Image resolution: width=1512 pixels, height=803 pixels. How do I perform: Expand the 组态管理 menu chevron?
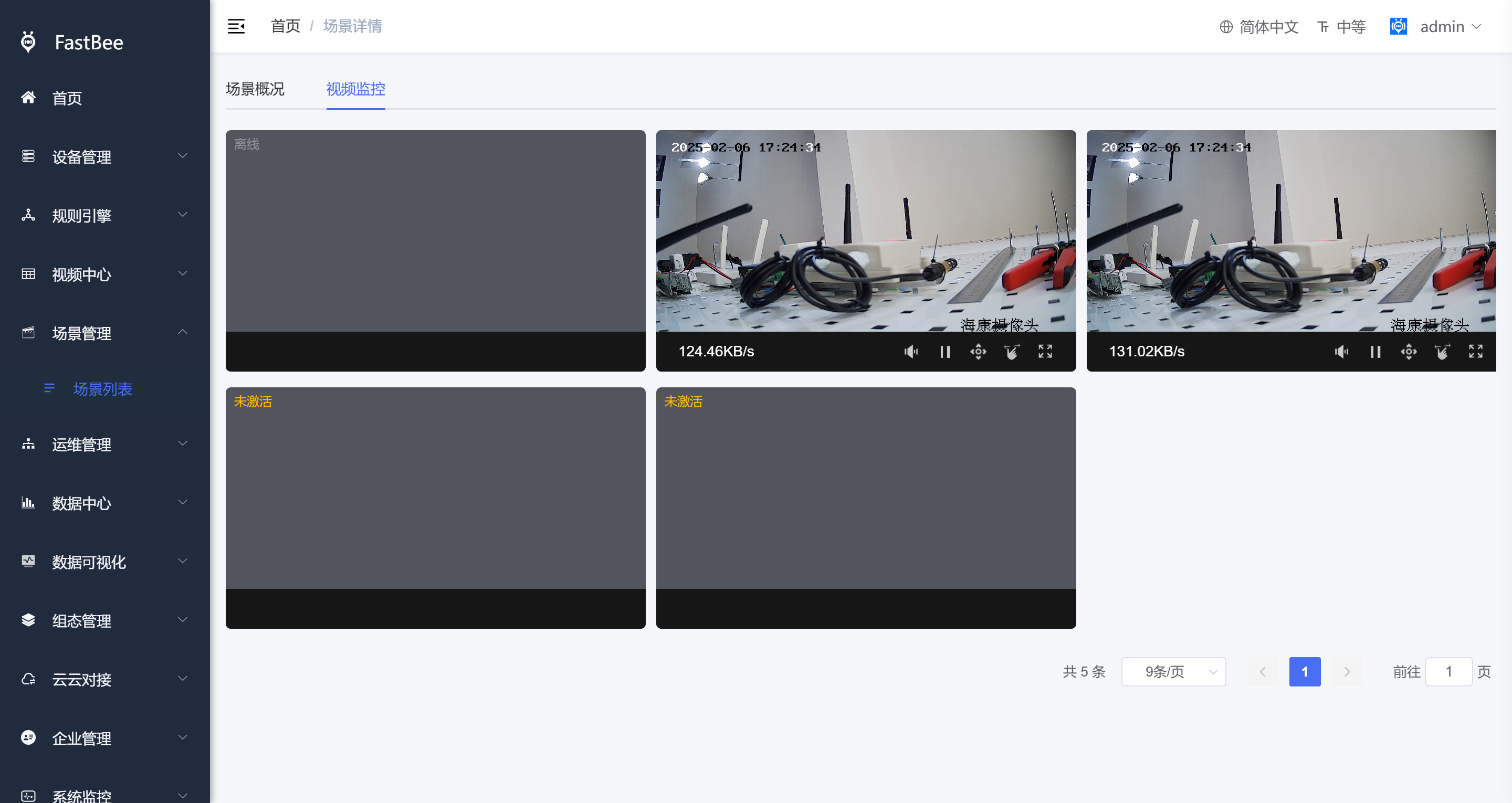tap(183, 619)
